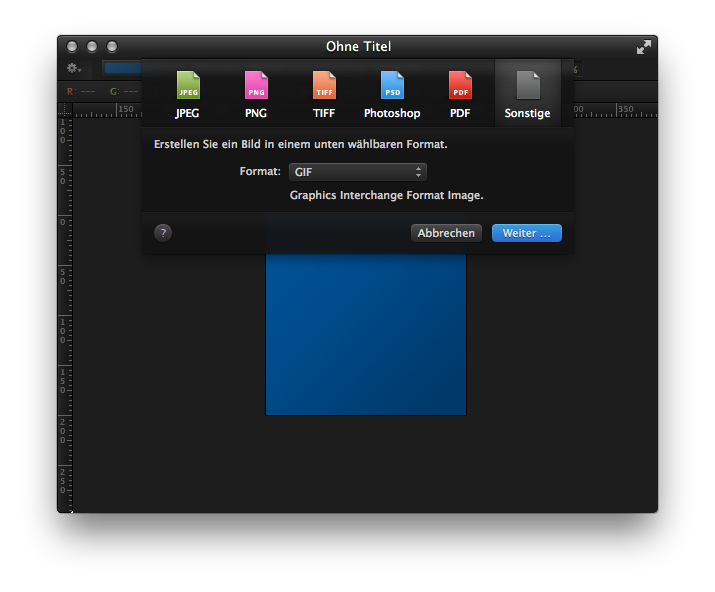The image size is (715, 592).
Task: Click the close window button
Action: tap(72, 47)
